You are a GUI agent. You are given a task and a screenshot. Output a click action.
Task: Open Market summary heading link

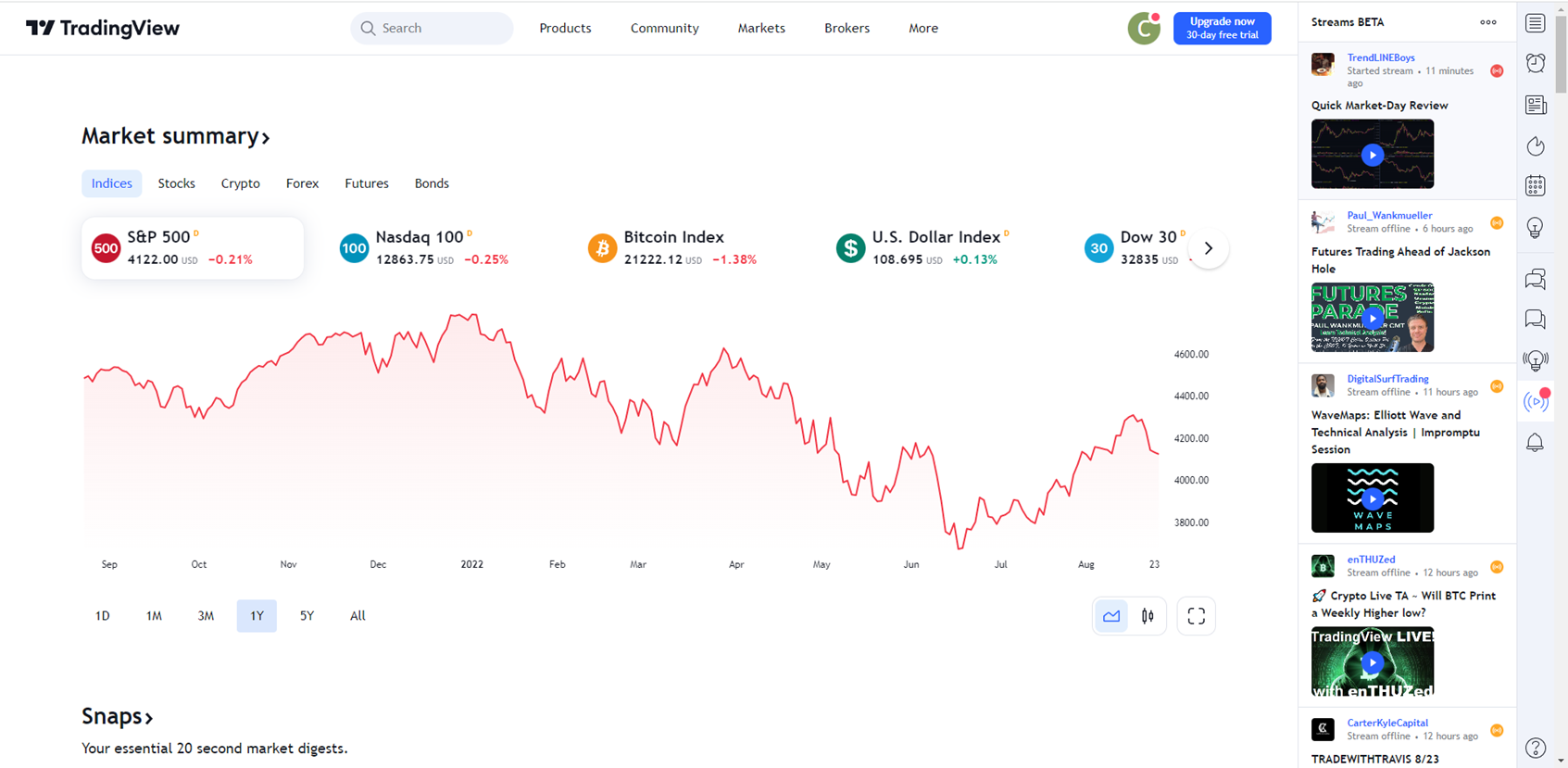tap(176, 136)
